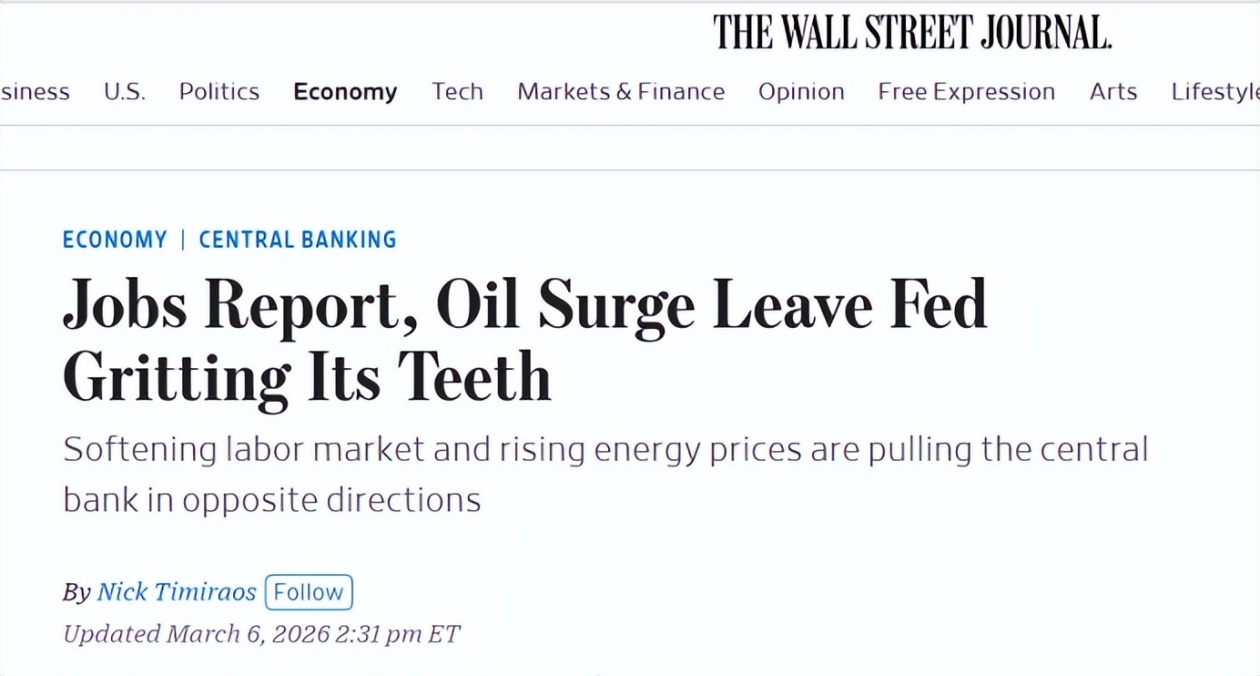
Task: Click The Wall Street Journal logo
Action: point(912,33)
